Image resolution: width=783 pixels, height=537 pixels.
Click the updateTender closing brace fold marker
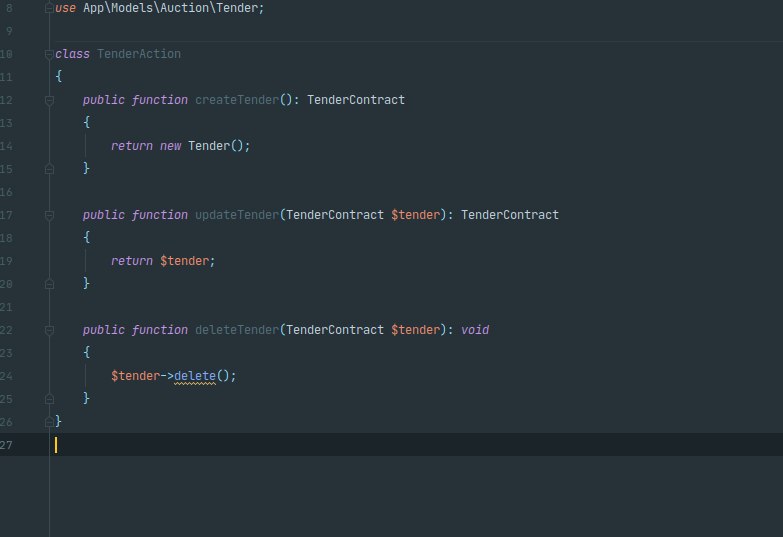pos(49,284)
